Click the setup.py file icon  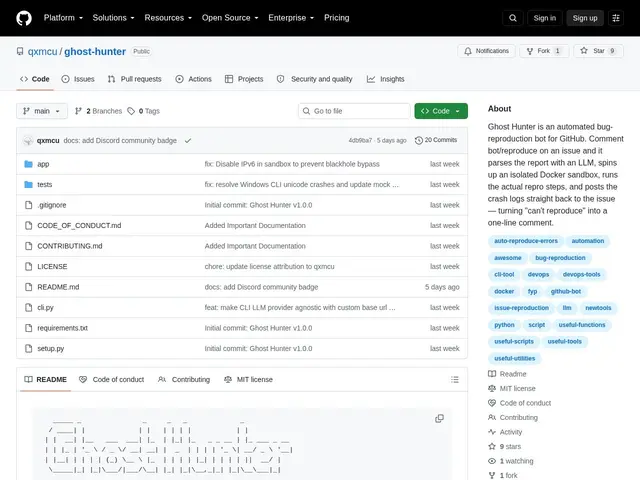pos(29,349)
